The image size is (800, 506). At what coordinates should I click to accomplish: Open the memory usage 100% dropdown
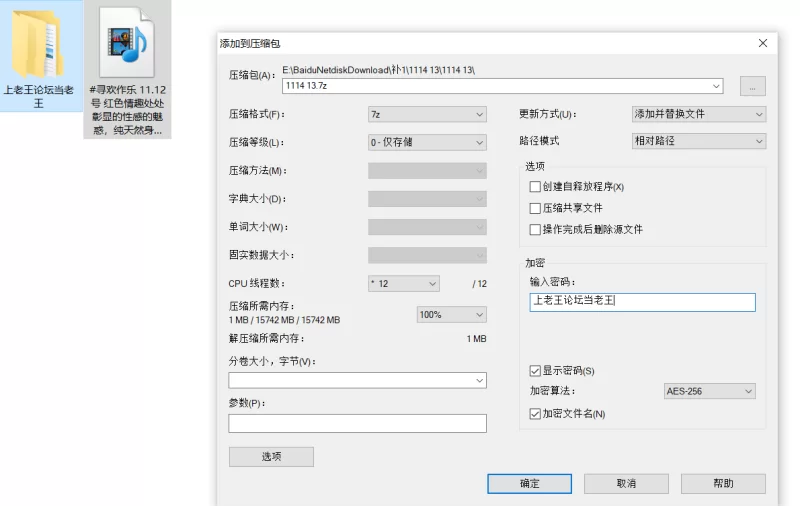pyautogui.click(x=452, y=315)
